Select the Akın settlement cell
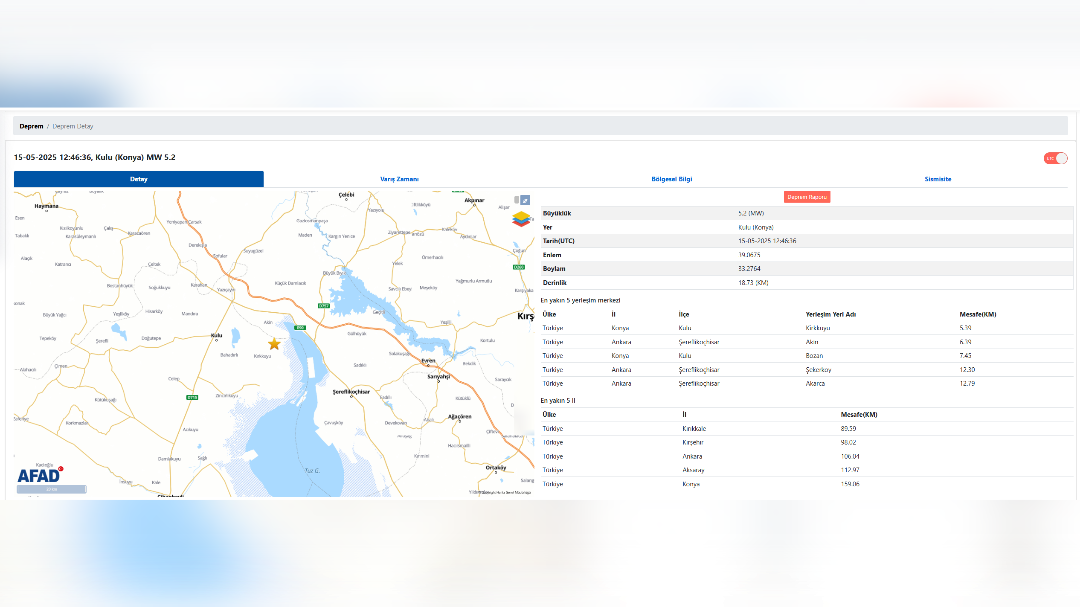 tap(812, 342)
